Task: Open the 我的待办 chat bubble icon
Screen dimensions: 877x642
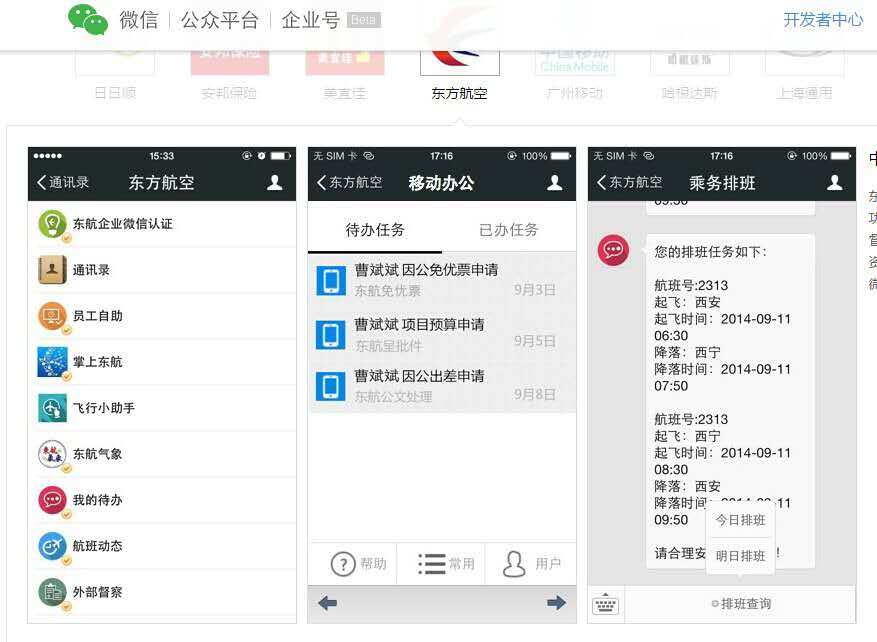Action: [52, 499]
